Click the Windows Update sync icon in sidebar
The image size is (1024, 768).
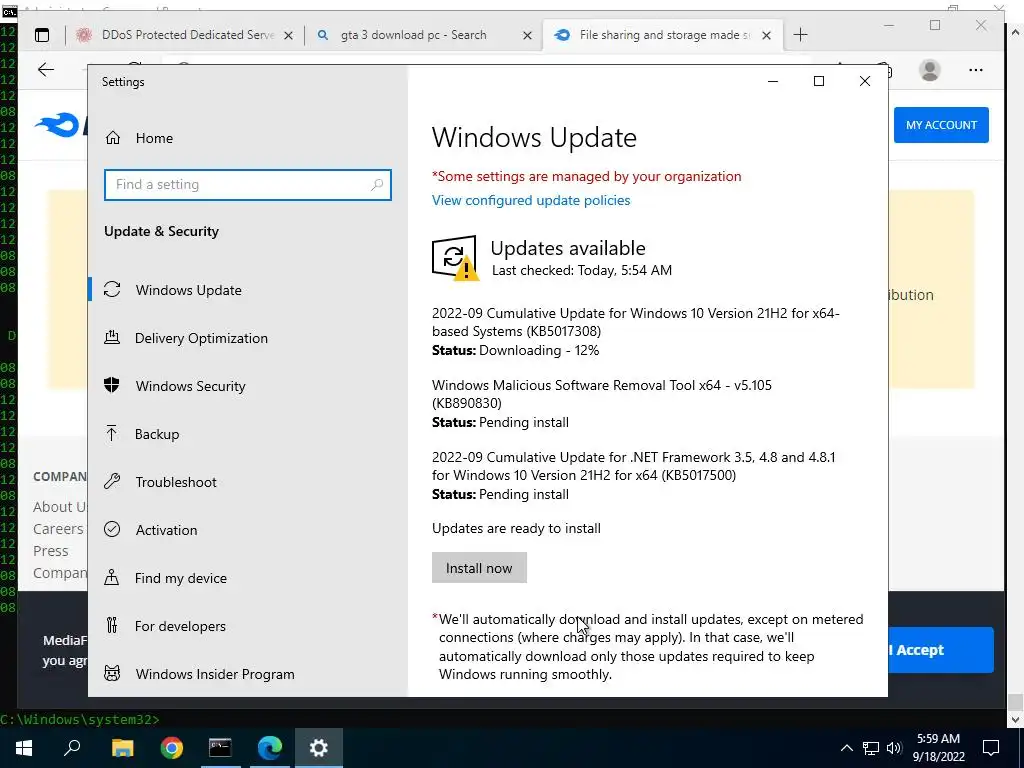coord(112,289)
